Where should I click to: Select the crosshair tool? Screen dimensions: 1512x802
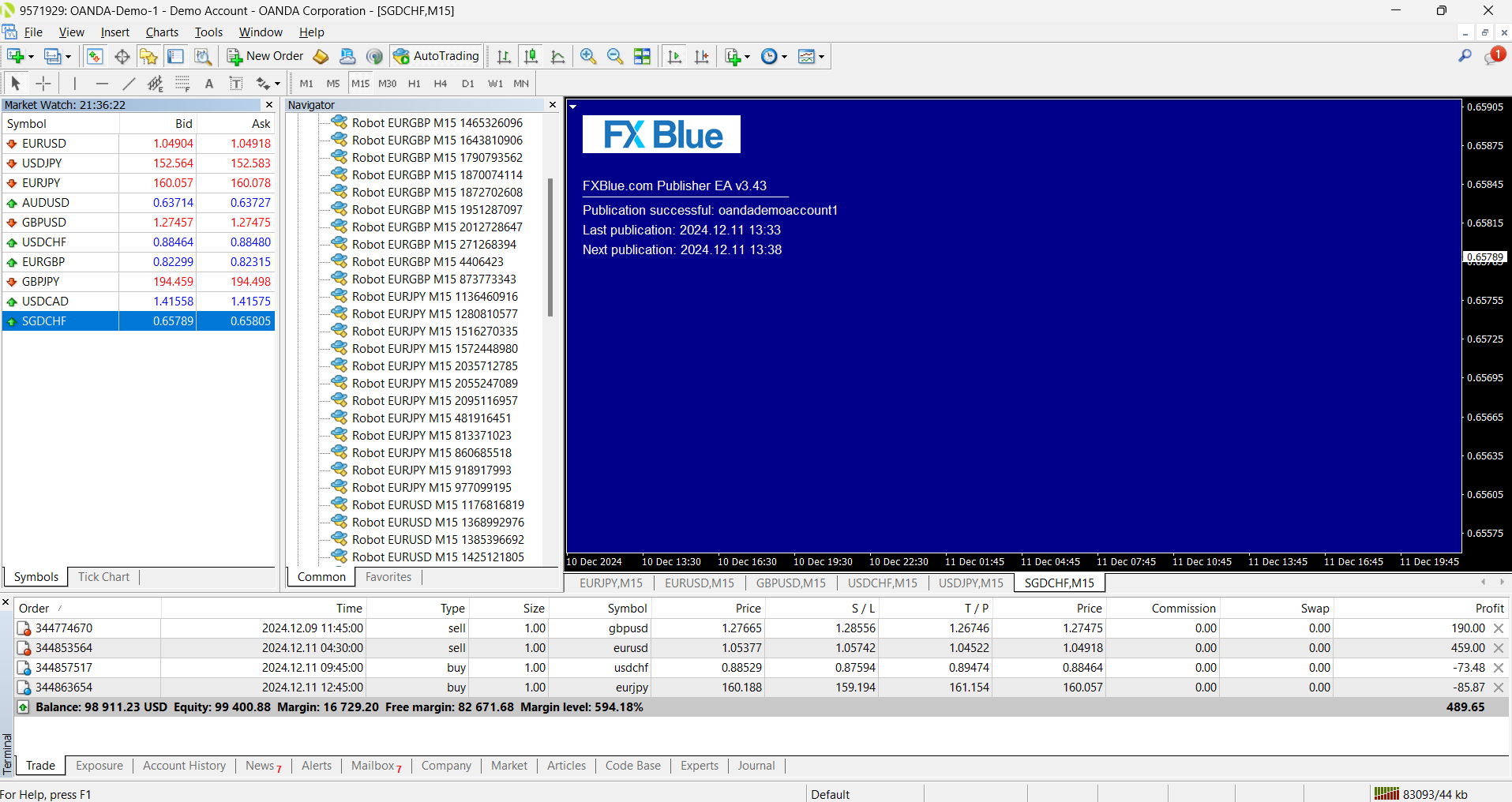coord(43,83)
